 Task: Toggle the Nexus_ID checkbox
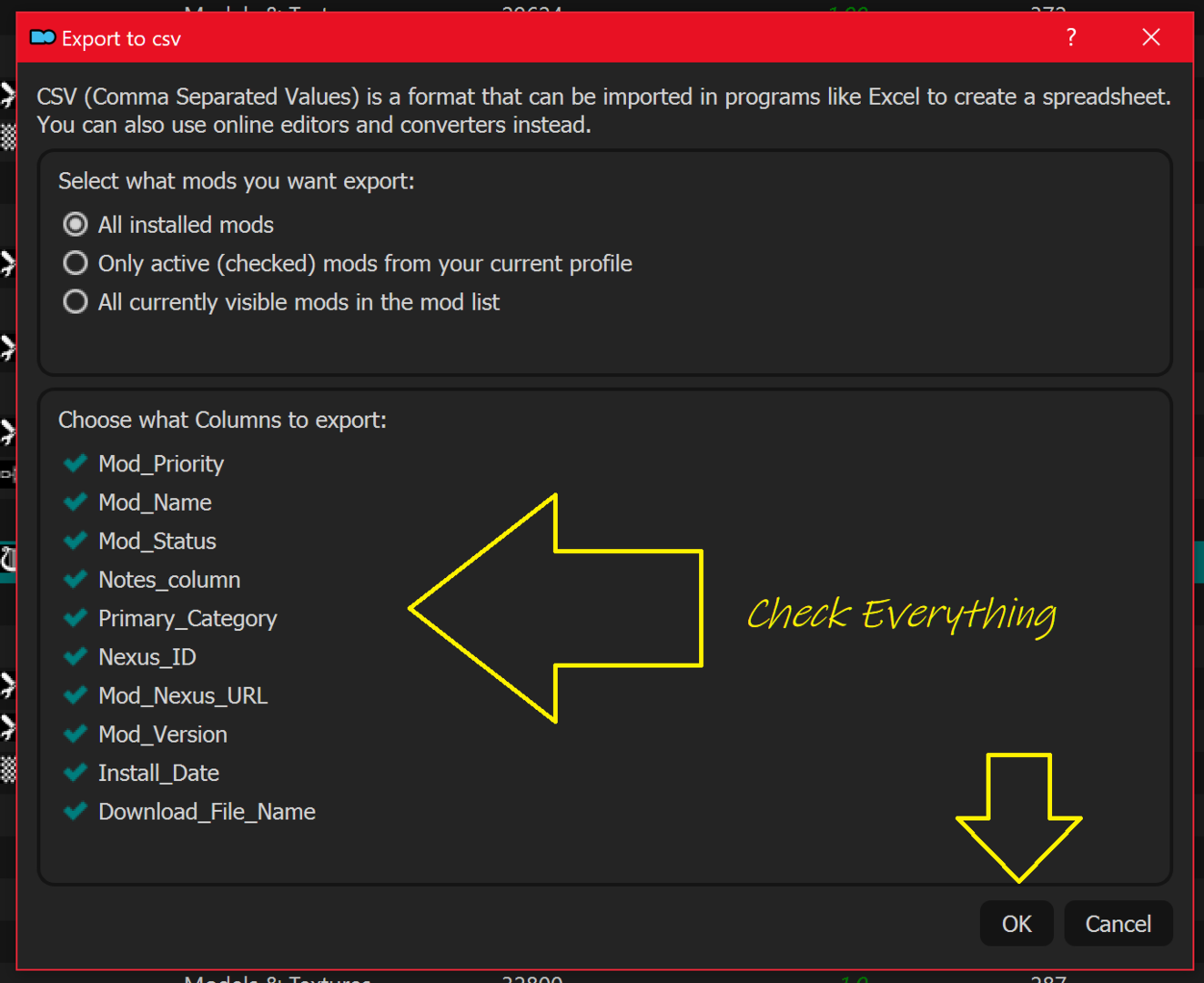click(x=76, y=656)
